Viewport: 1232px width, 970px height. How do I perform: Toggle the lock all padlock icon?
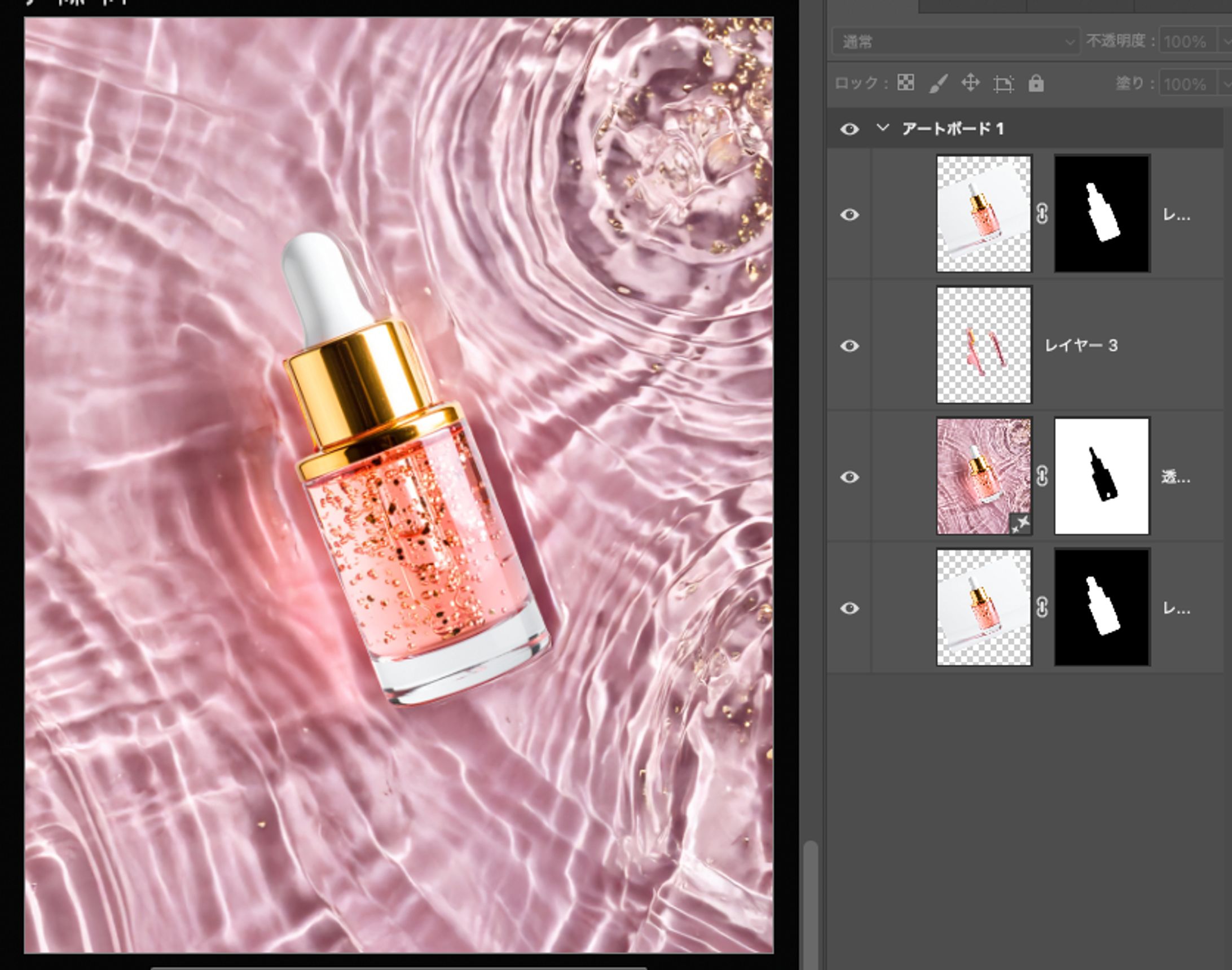click(1036, 84)
